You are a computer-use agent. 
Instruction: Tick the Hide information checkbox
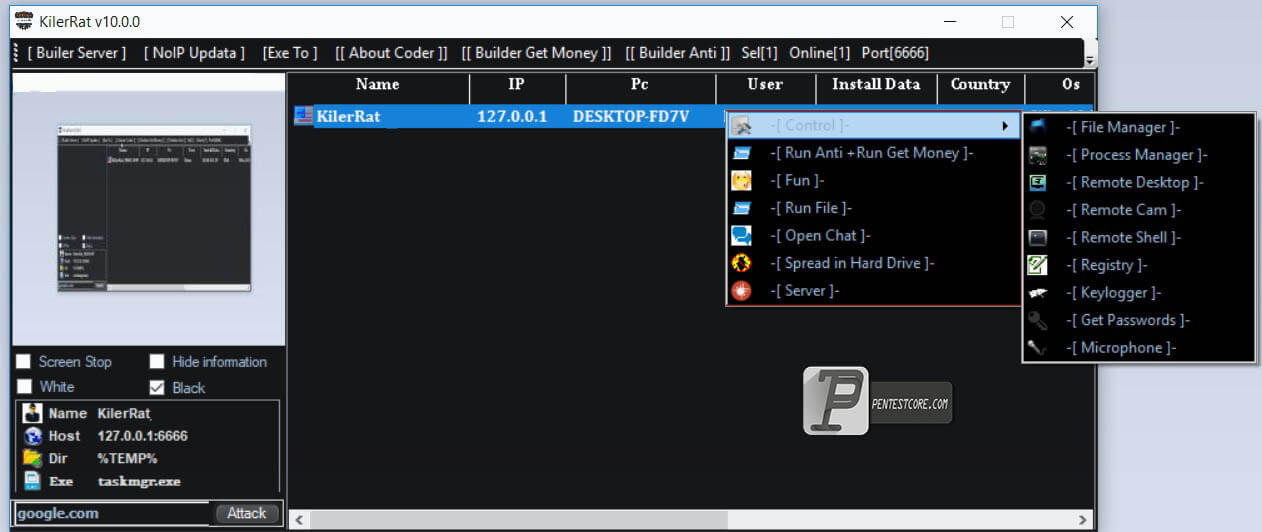tap(156, 362)
